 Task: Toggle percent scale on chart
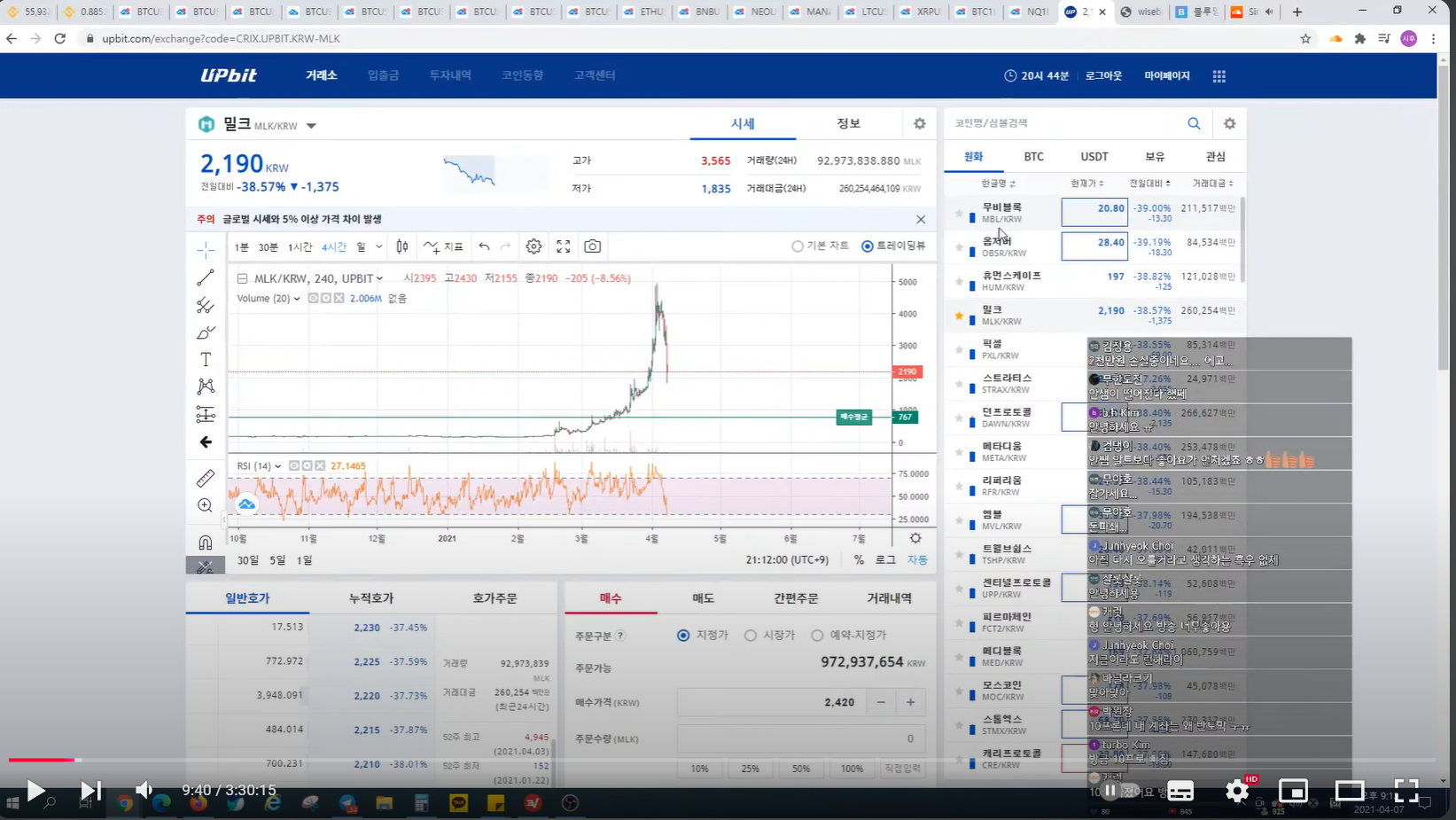[x=859, y=560]
